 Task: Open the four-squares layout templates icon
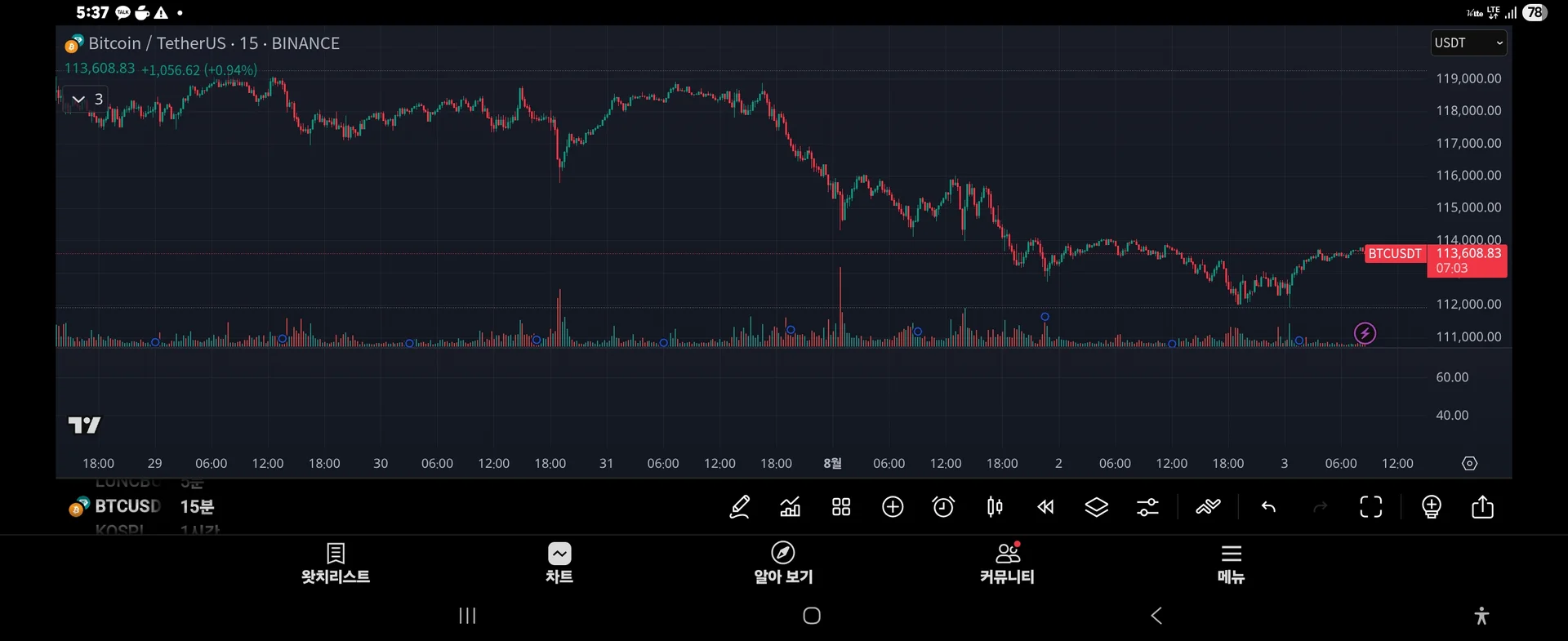(841, 507)
